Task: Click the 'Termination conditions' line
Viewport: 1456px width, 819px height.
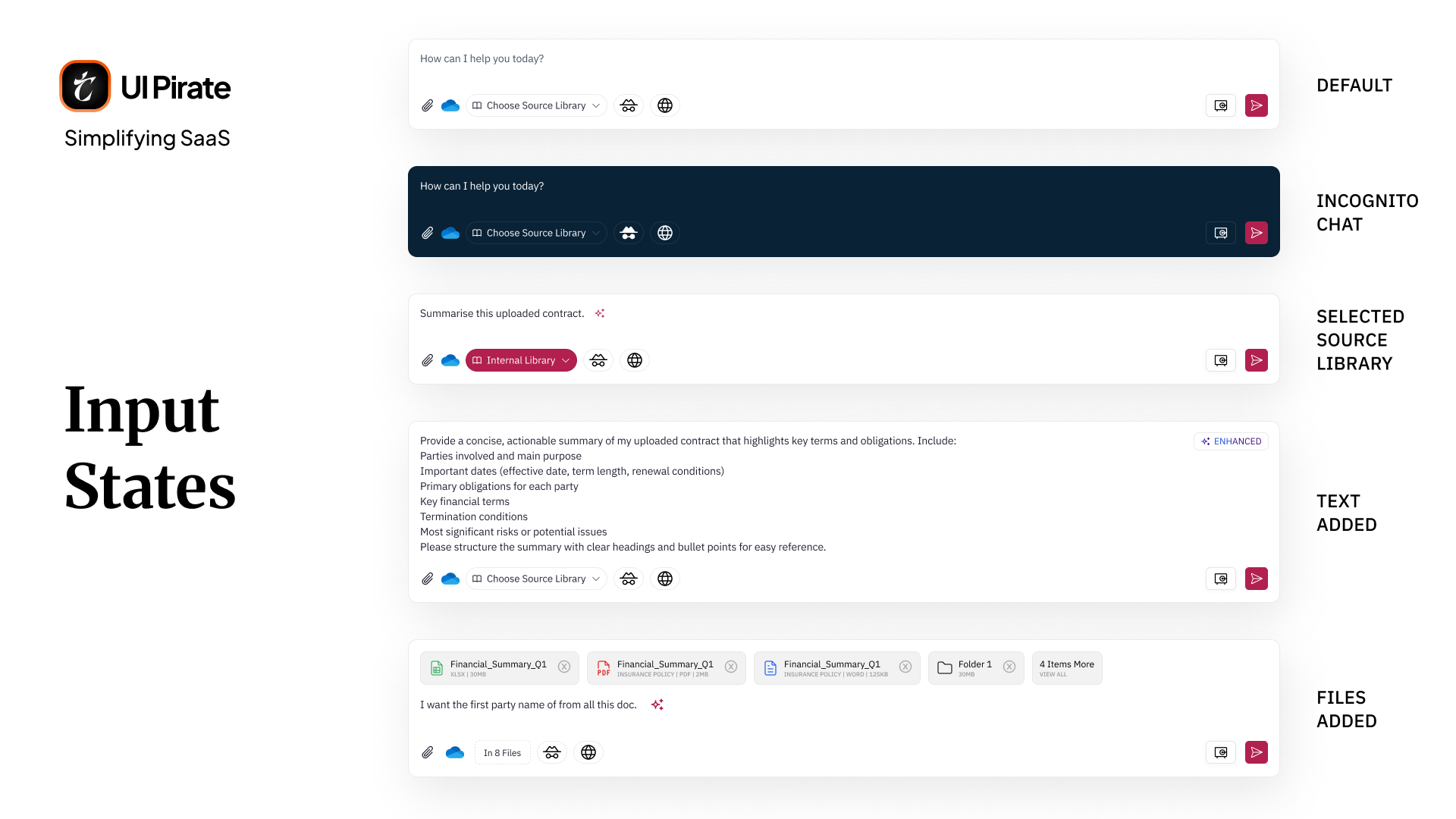Action: (x=474, y=516)
